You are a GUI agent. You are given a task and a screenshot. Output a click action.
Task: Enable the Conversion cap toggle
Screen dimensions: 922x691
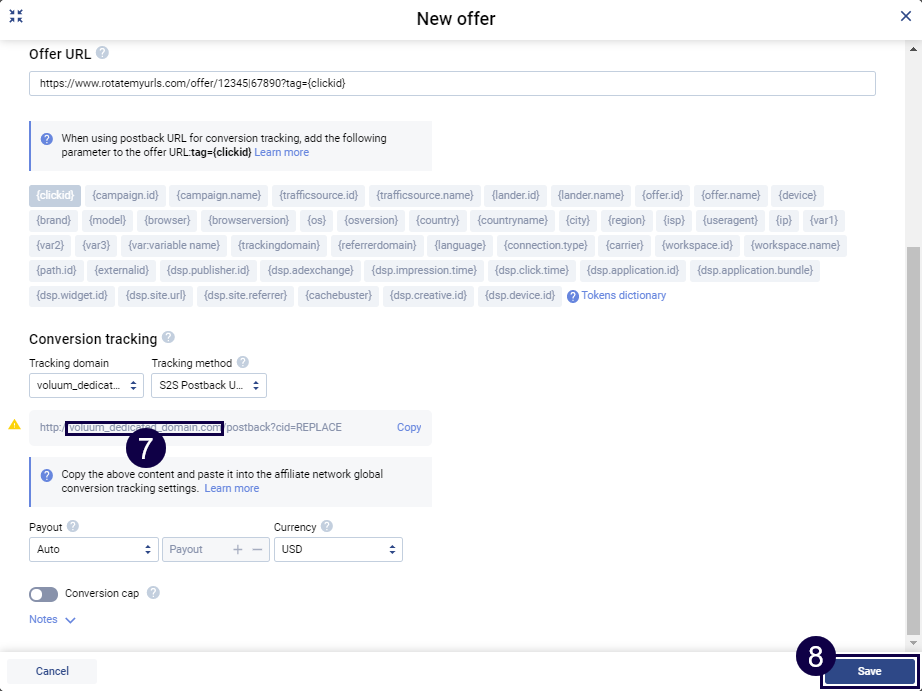click(44, 594)
